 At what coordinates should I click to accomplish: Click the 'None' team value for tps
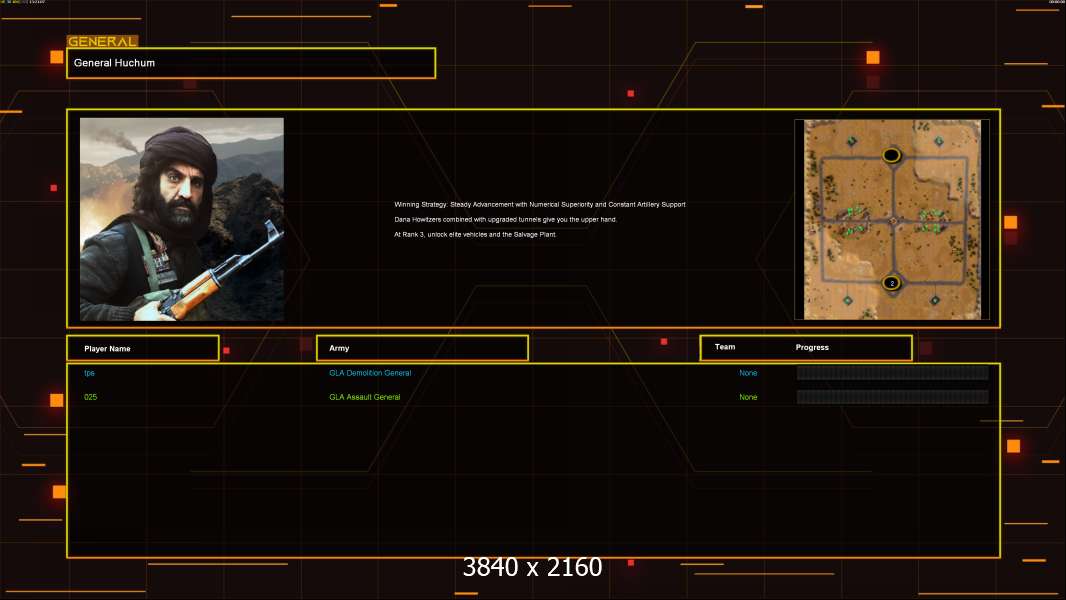(748, 373)
